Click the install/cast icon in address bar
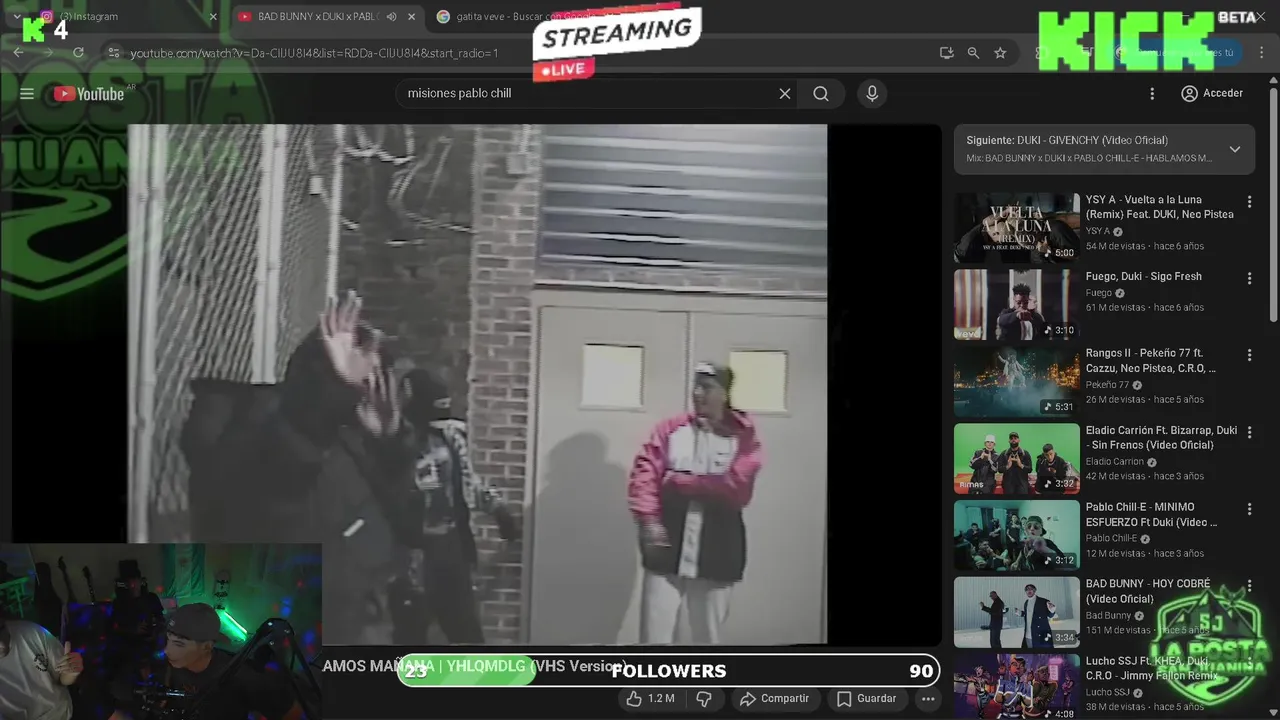The height and width of the screenshot is (720, 1280). click(x=946, y=53)
